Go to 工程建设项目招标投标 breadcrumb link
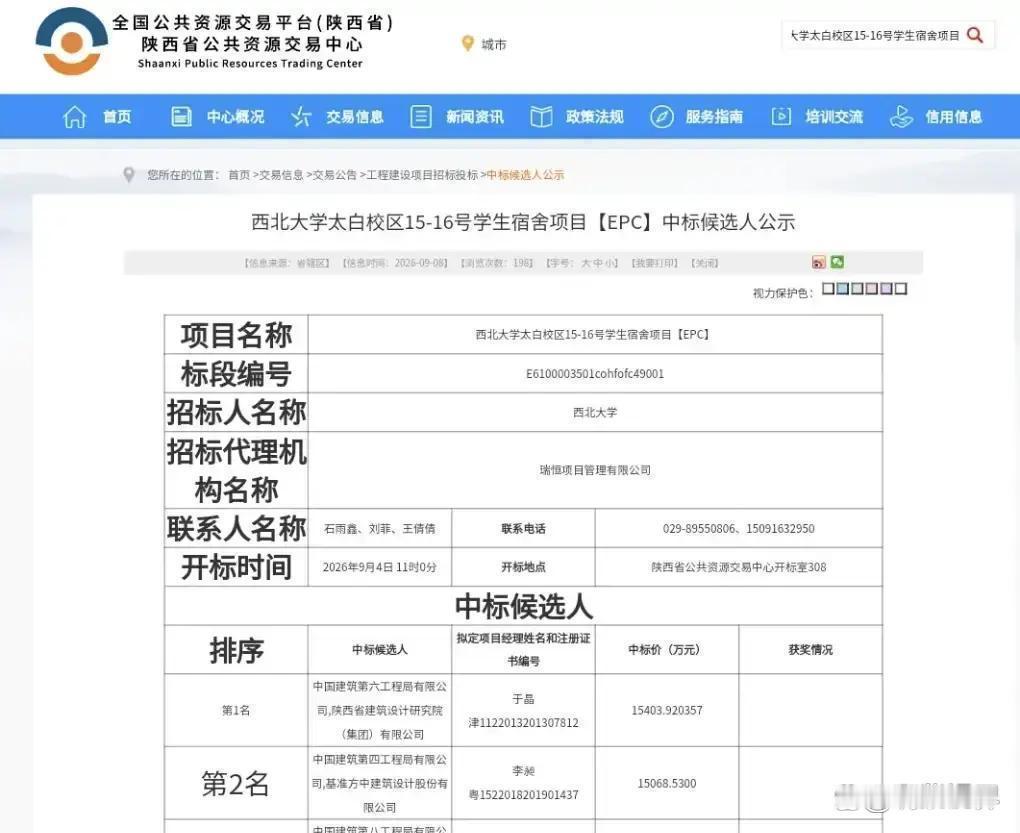This screenshot has width=1020, height=833. click(x=422, y=175)
